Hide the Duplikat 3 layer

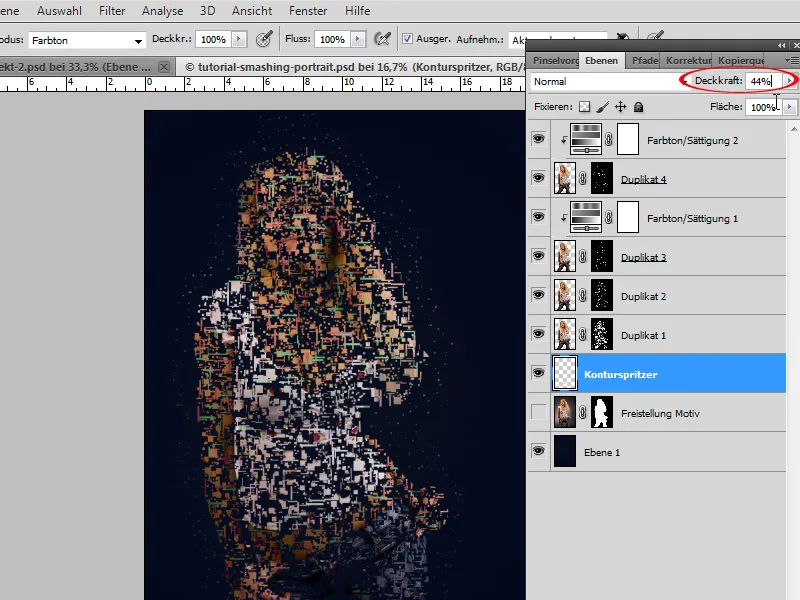(x=538, y=256)
